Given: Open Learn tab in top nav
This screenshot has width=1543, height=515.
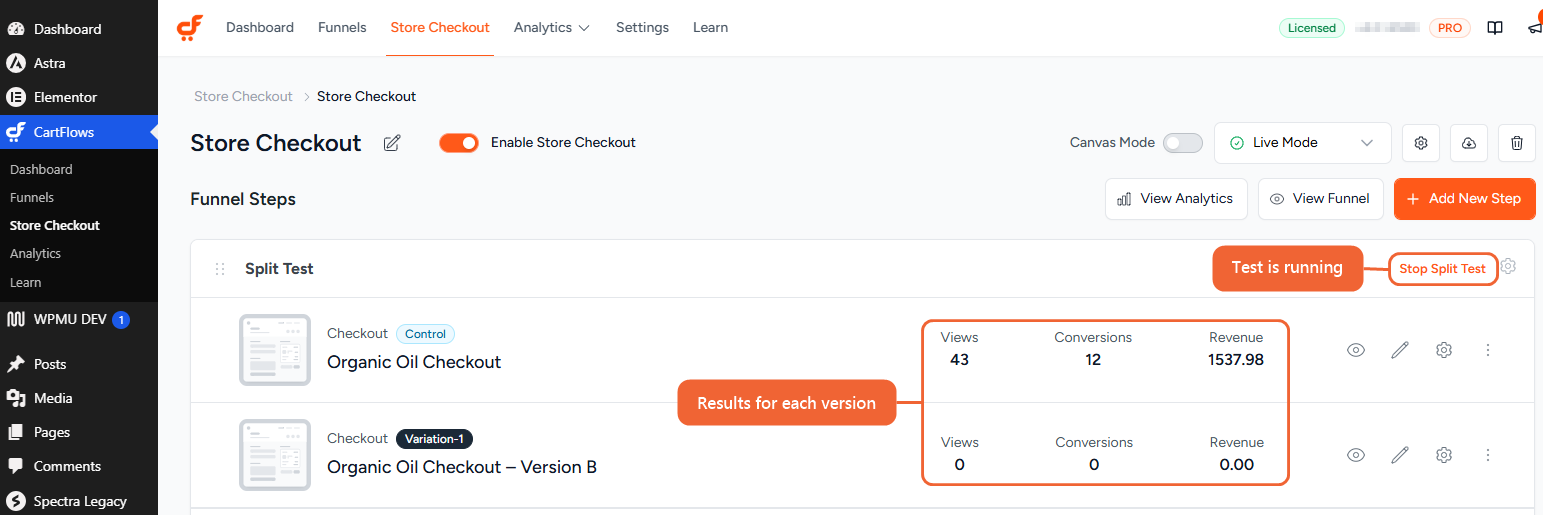Looking at the screenshot, I should (x=710, y=28).
